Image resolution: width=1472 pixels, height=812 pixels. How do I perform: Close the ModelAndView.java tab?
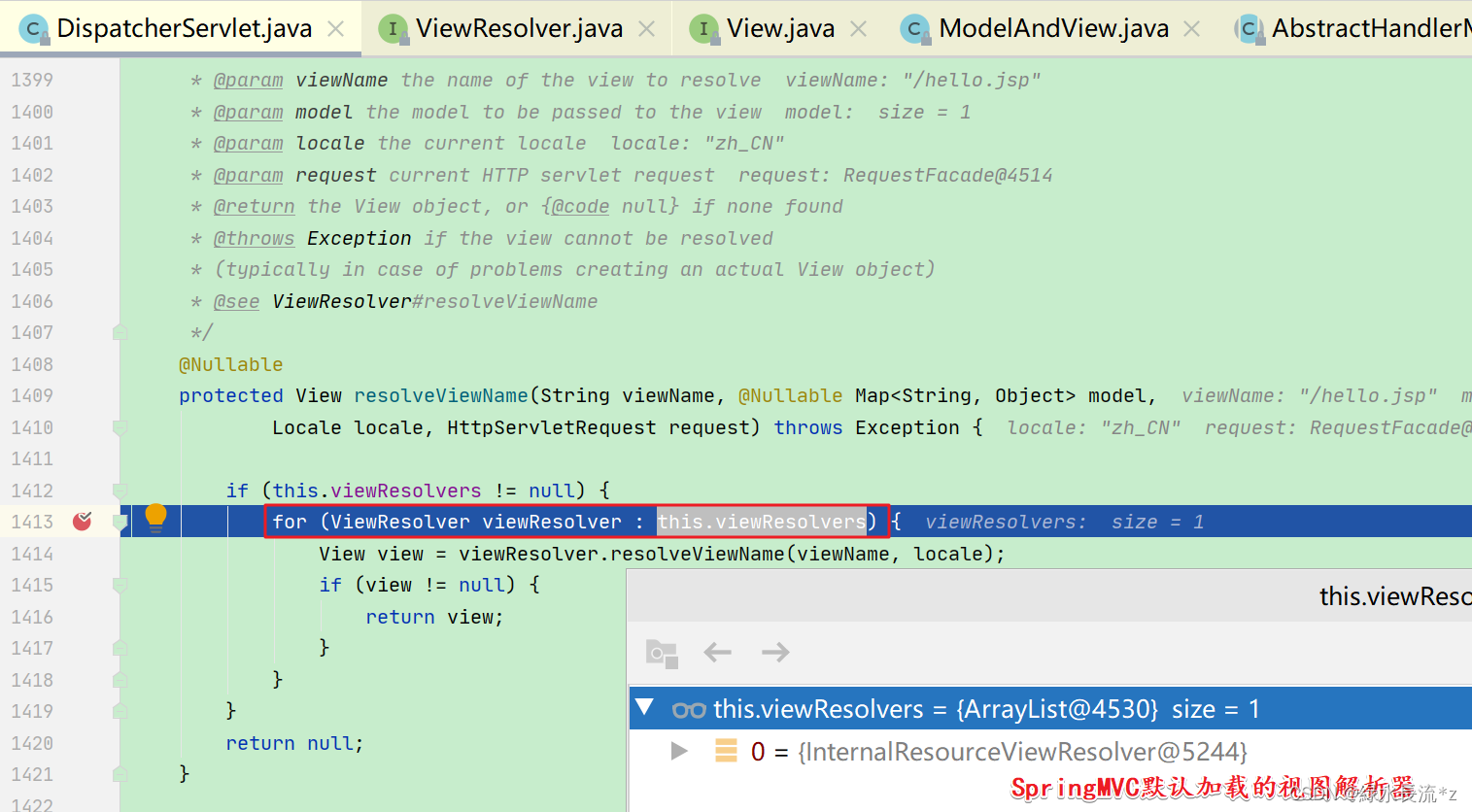coord(1192,29)
